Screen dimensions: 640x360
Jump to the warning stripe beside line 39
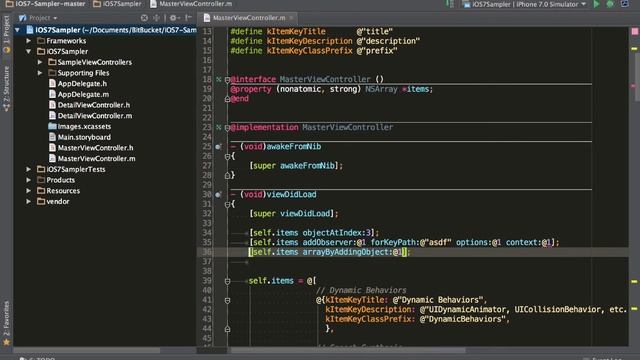[x=634, y=281]
